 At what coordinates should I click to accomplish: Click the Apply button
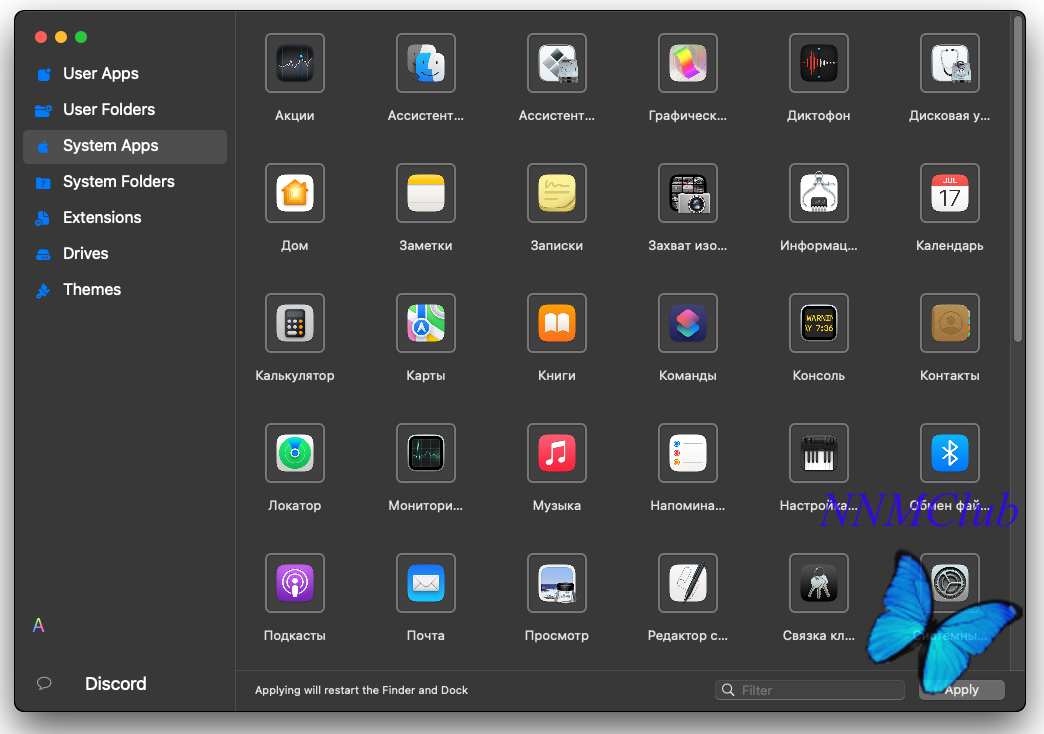tap(961, 690)
